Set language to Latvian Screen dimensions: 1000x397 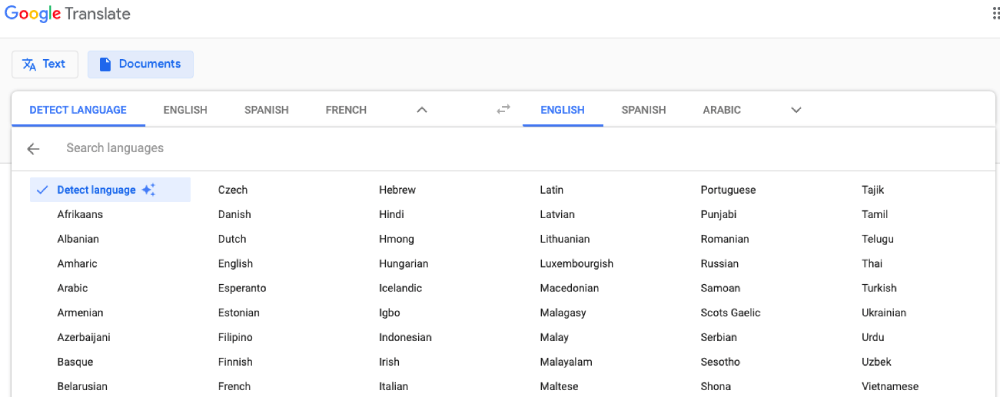[557, 214]
